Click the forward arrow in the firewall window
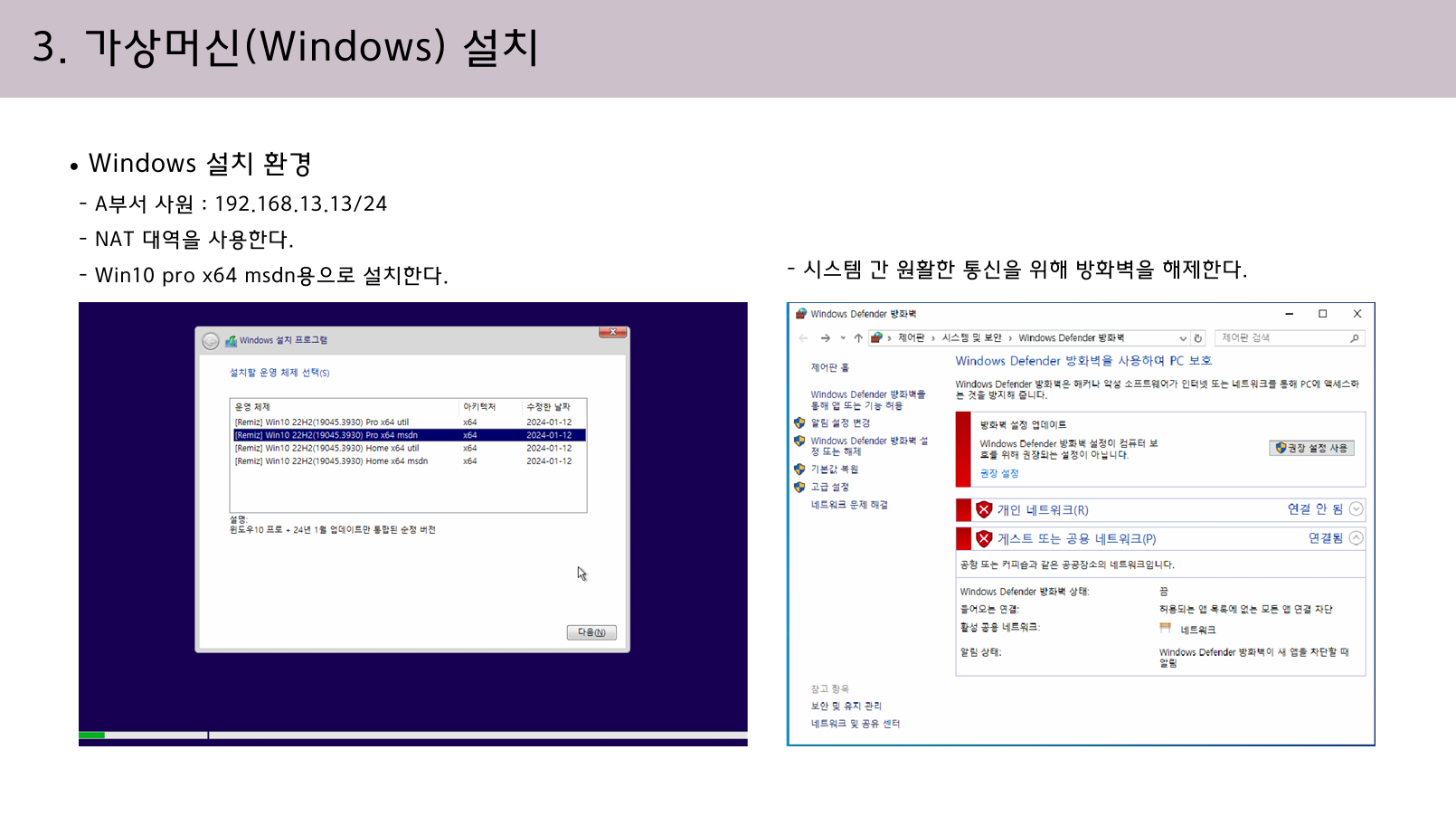 coord(825,338)
